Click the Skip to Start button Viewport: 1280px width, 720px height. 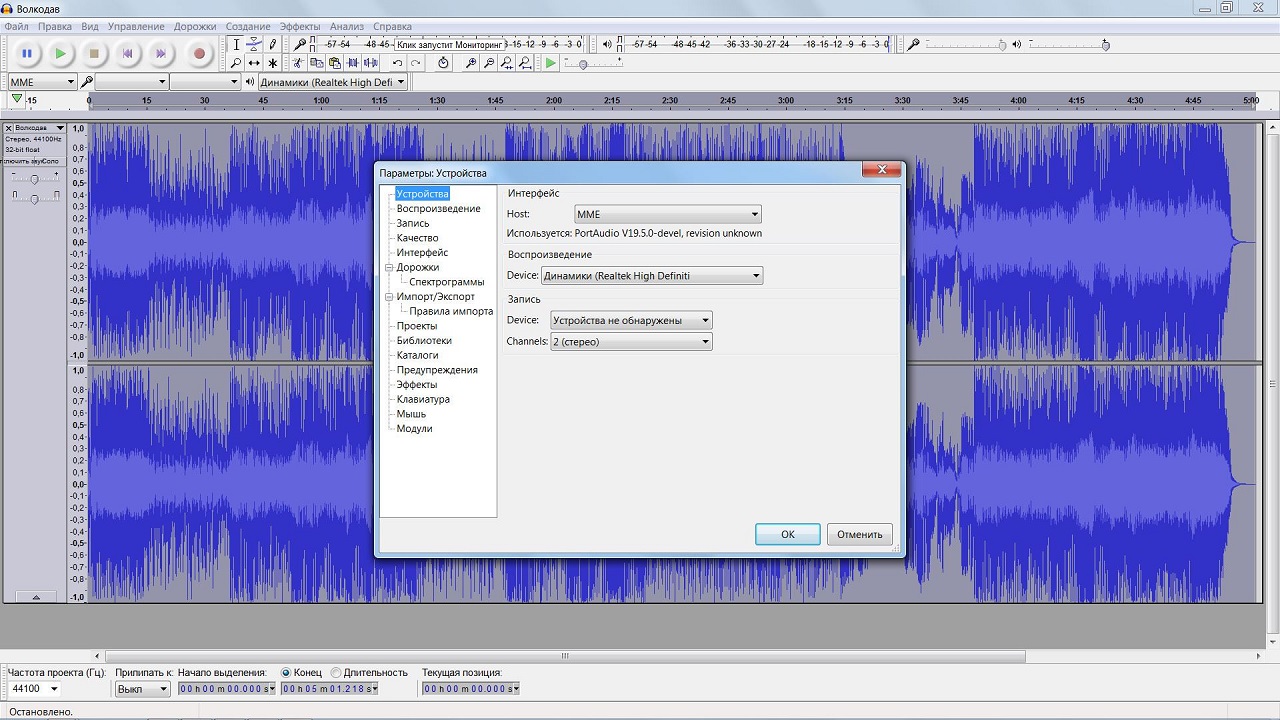(x=127, y=54)
